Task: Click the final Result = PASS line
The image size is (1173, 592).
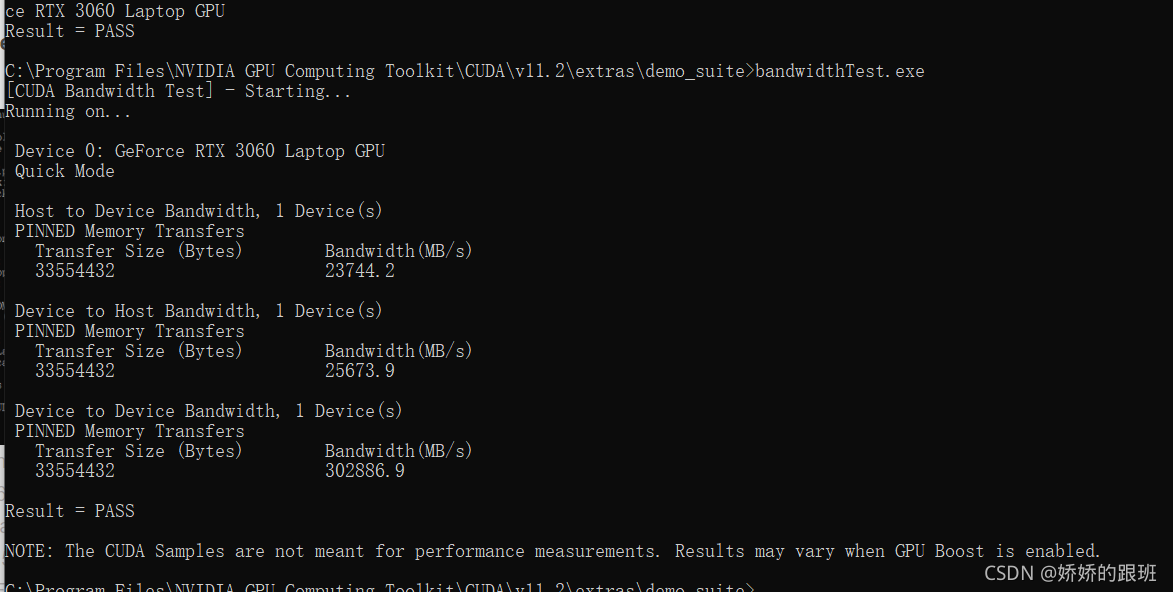Action: coord(70,510)
